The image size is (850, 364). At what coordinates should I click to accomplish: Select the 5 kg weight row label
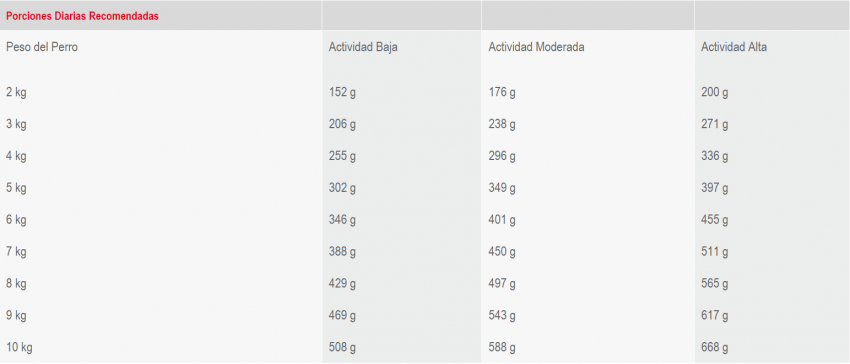(x=16, y=188)
